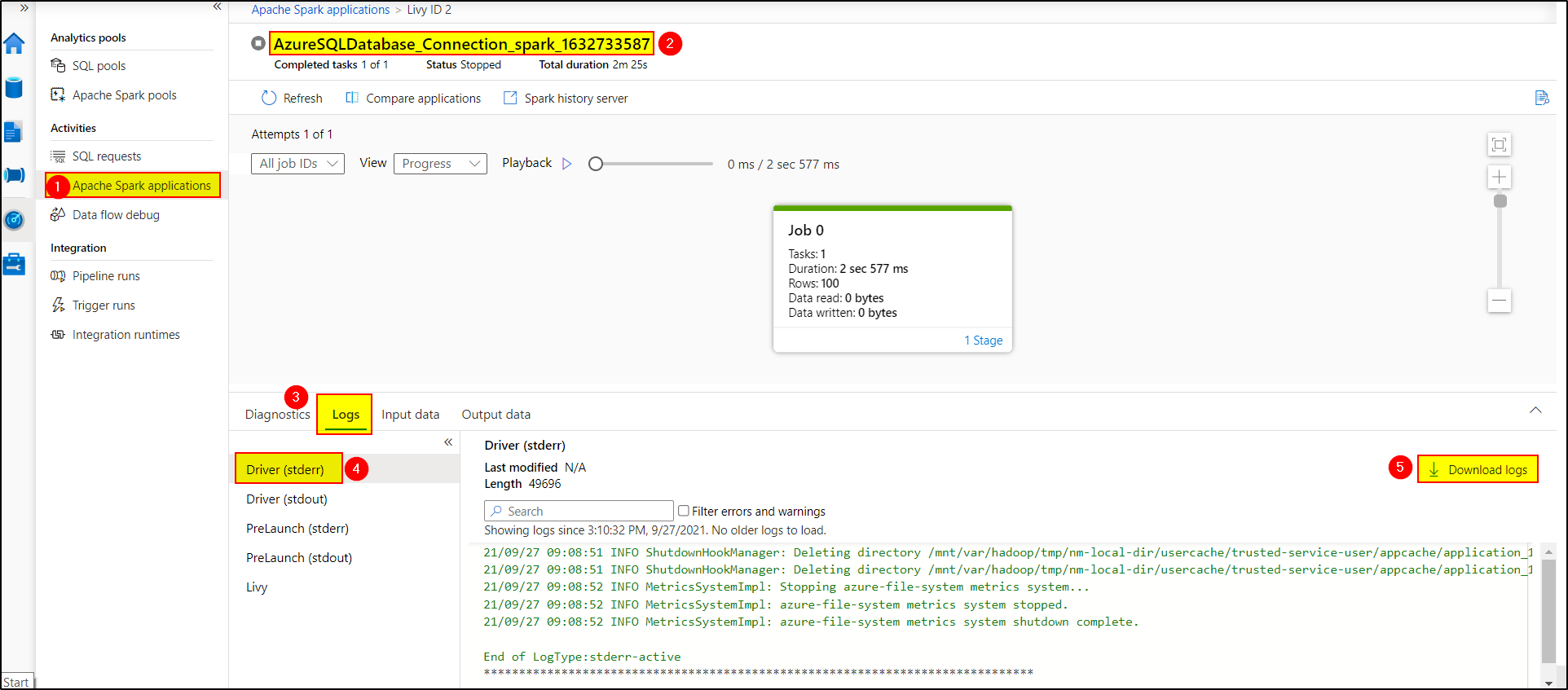Image resolution: width=1568 pixels, height=690 pixels.
Task: Click the Data flow debug icon
Action: 58,214
